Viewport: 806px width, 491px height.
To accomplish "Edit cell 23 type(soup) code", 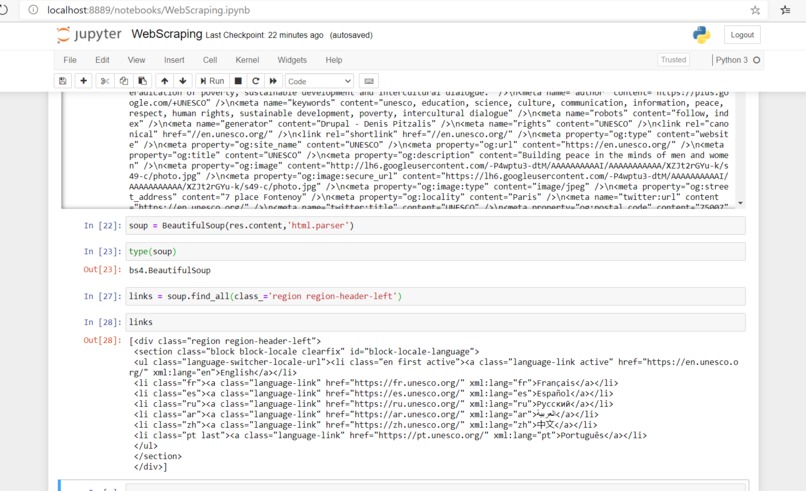I will [435, 251].
